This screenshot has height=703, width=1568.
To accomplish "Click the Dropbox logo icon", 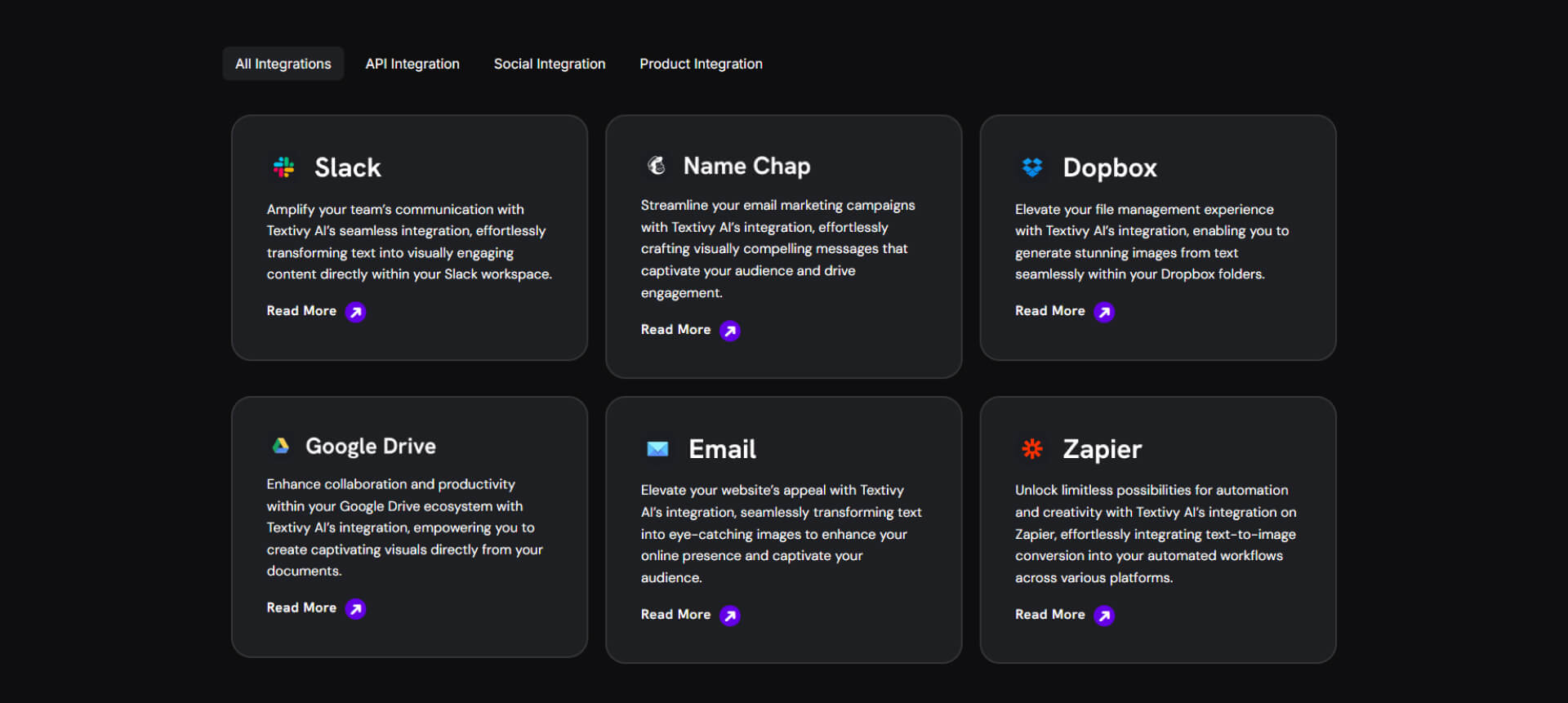I will point(1032,167).
